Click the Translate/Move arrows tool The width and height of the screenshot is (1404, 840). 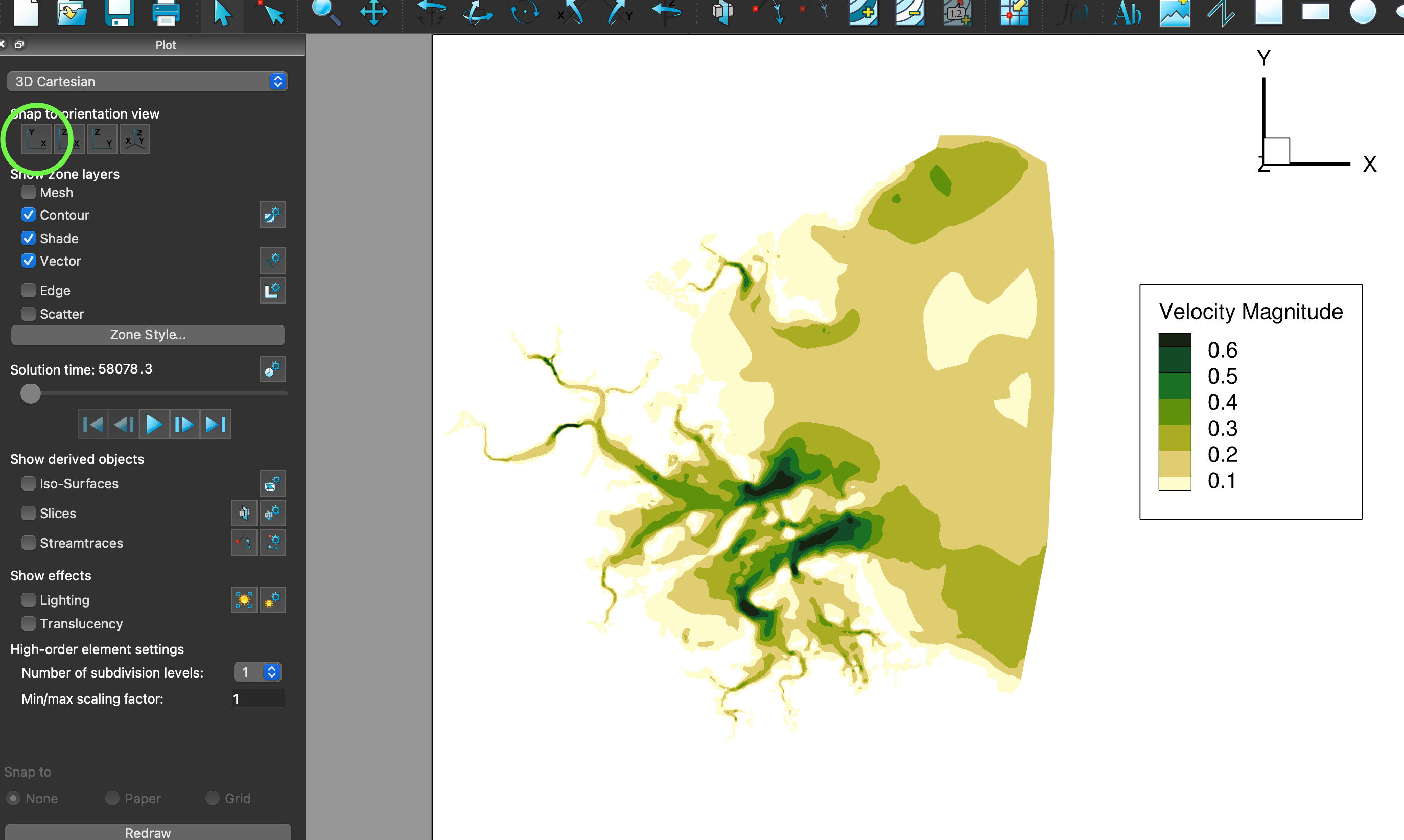click(374, 12)
